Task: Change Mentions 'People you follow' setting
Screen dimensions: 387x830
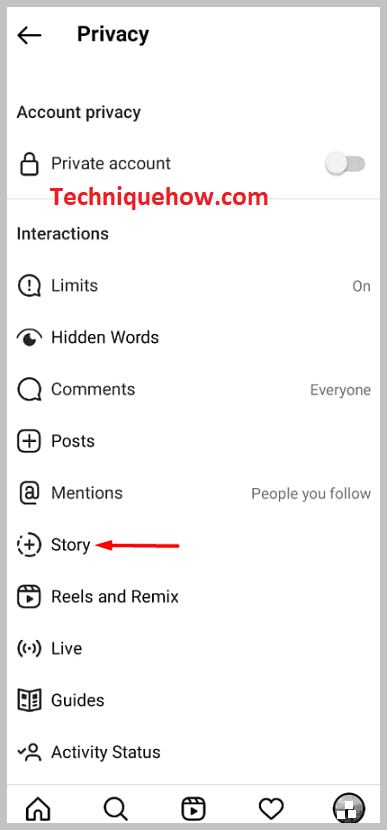Action: point(311,494)
